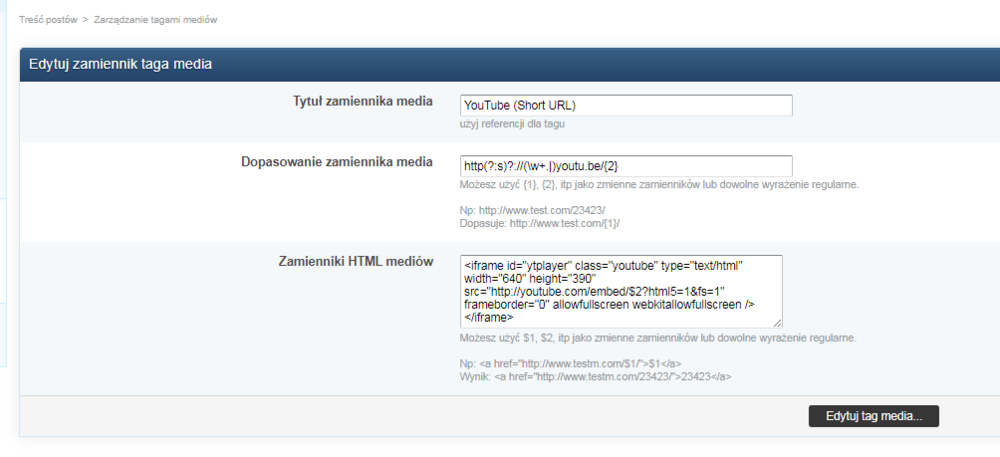
Task: Click the "Treść postów" breadcrumb link
Action: [48, 20]
